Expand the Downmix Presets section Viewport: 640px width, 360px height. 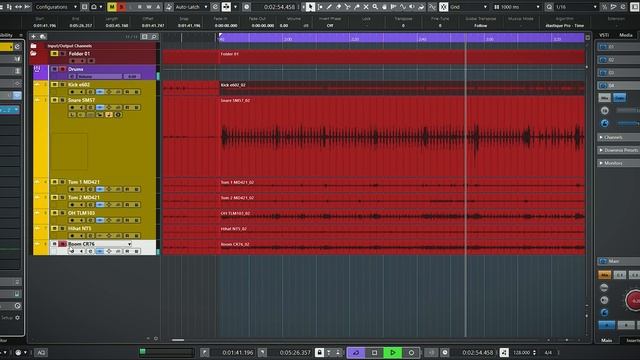618,150
